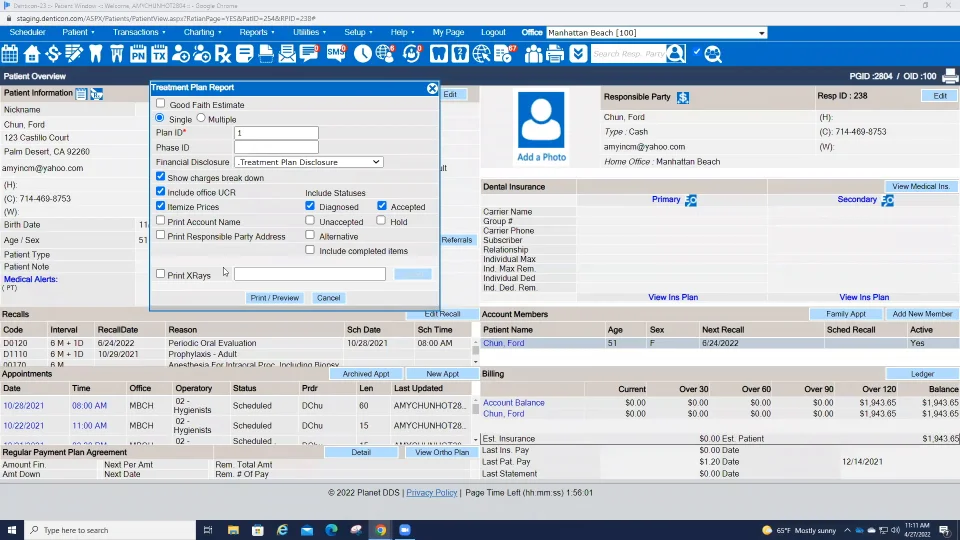Click the Search Resp. Party field
This screenshot has width=960, height=540.
coord(629,54)
